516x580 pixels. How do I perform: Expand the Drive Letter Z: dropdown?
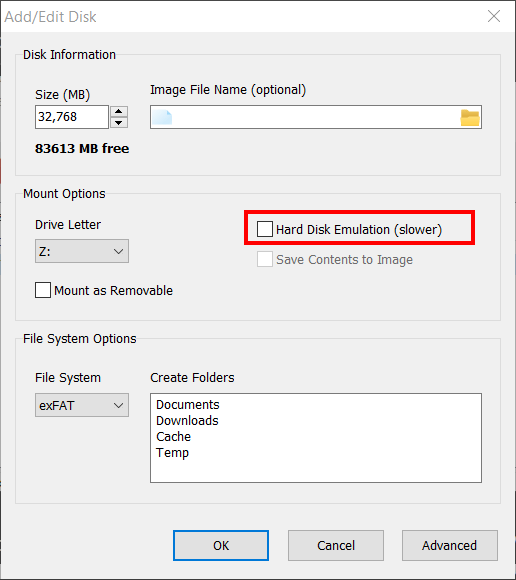click(x=82, y=251)
